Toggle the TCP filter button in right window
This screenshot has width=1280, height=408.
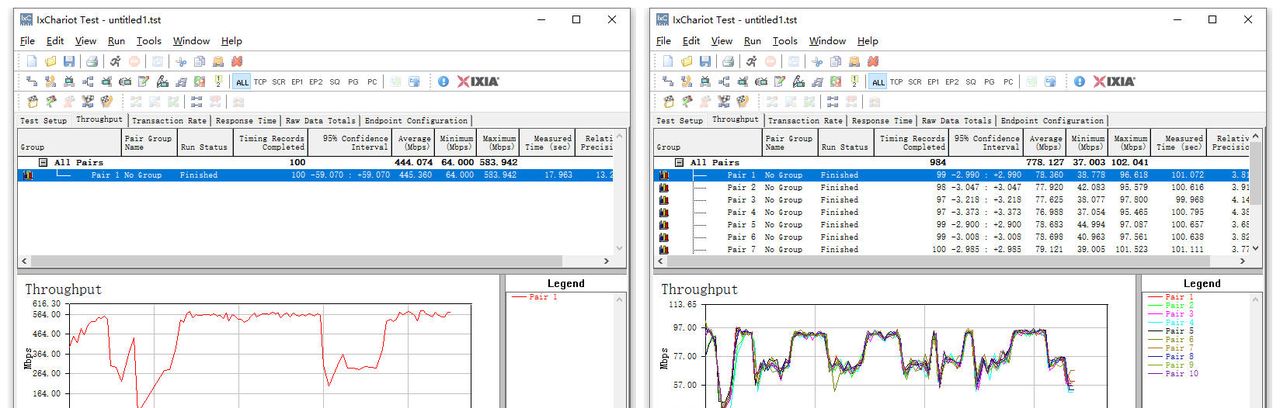896,82
